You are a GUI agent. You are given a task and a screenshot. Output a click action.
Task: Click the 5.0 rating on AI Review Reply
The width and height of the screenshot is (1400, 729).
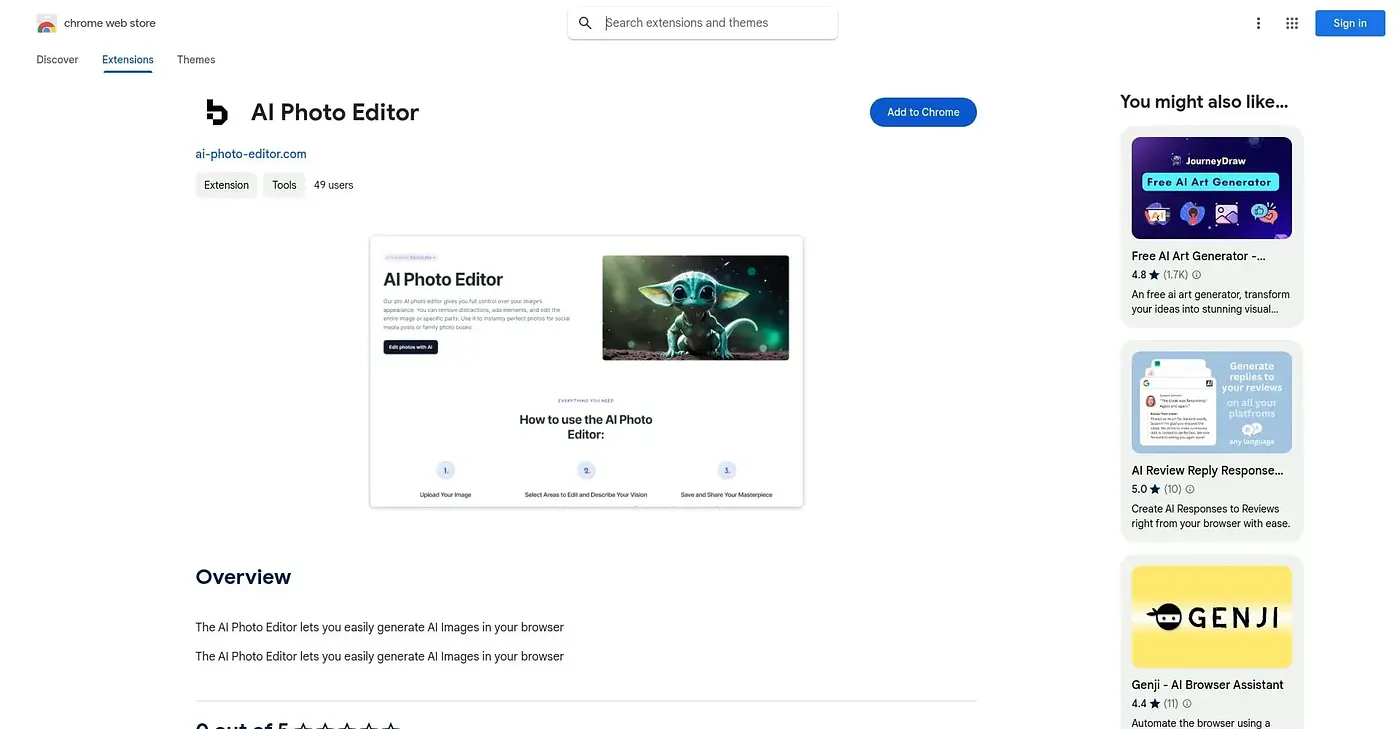1139,490
